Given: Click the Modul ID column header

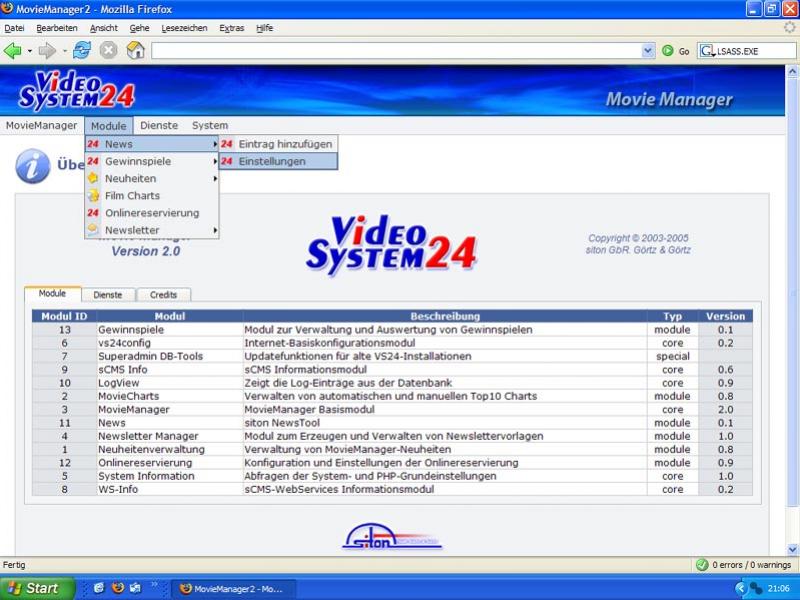Looking at the screenshot, I should [64, 316].
